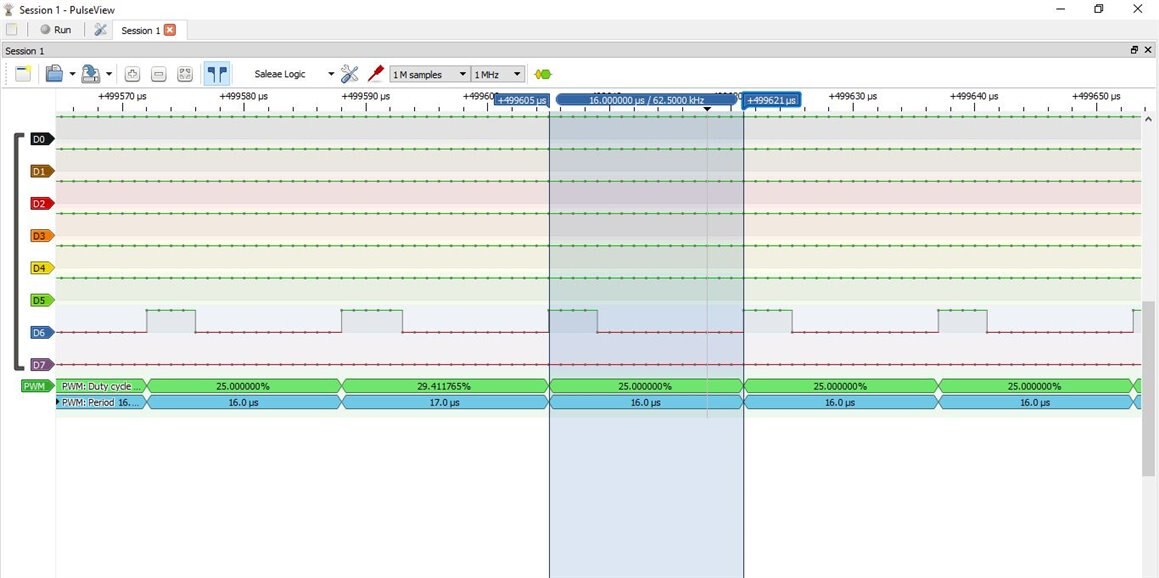The image size is (1159, 578).
Task: Click the new session icon in top bar
Action: [x=12, y=30]
